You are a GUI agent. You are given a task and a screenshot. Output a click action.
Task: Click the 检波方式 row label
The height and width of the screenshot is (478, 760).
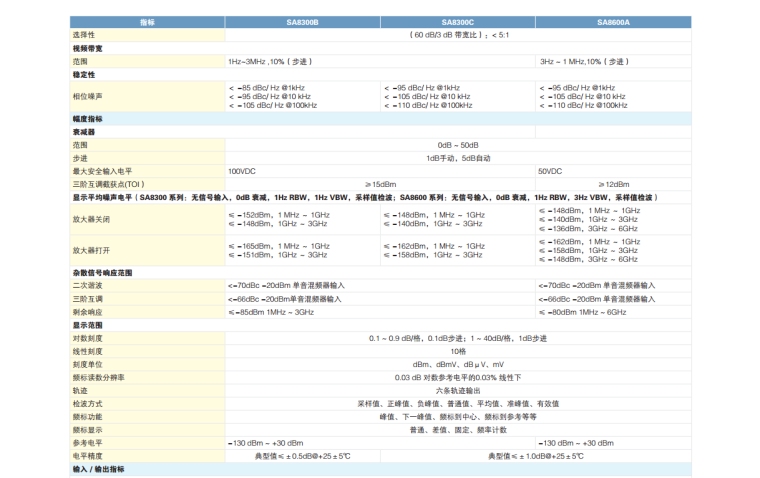pos(88,403)
